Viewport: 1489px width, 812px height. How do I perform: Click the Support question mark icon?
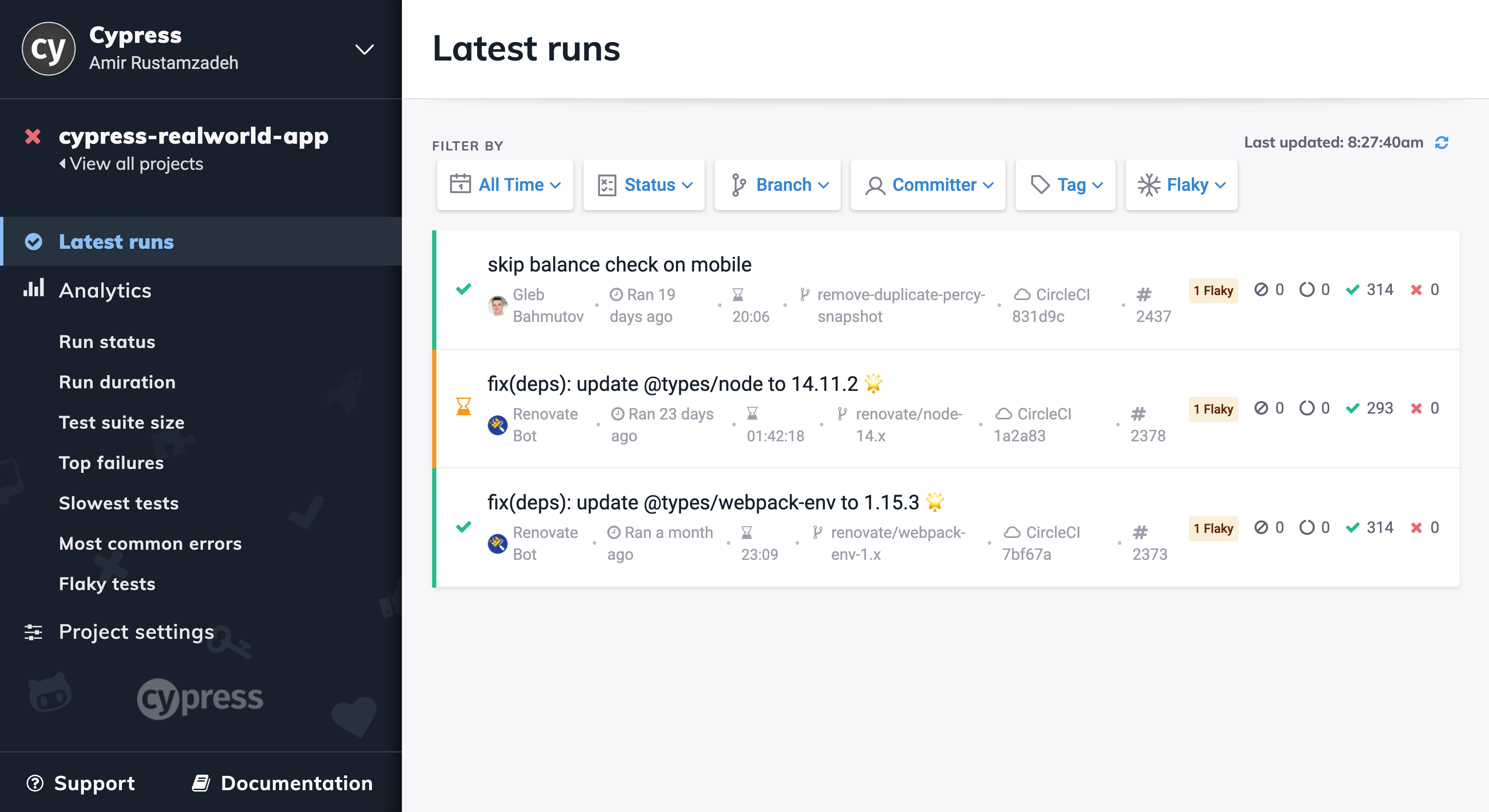34,783
